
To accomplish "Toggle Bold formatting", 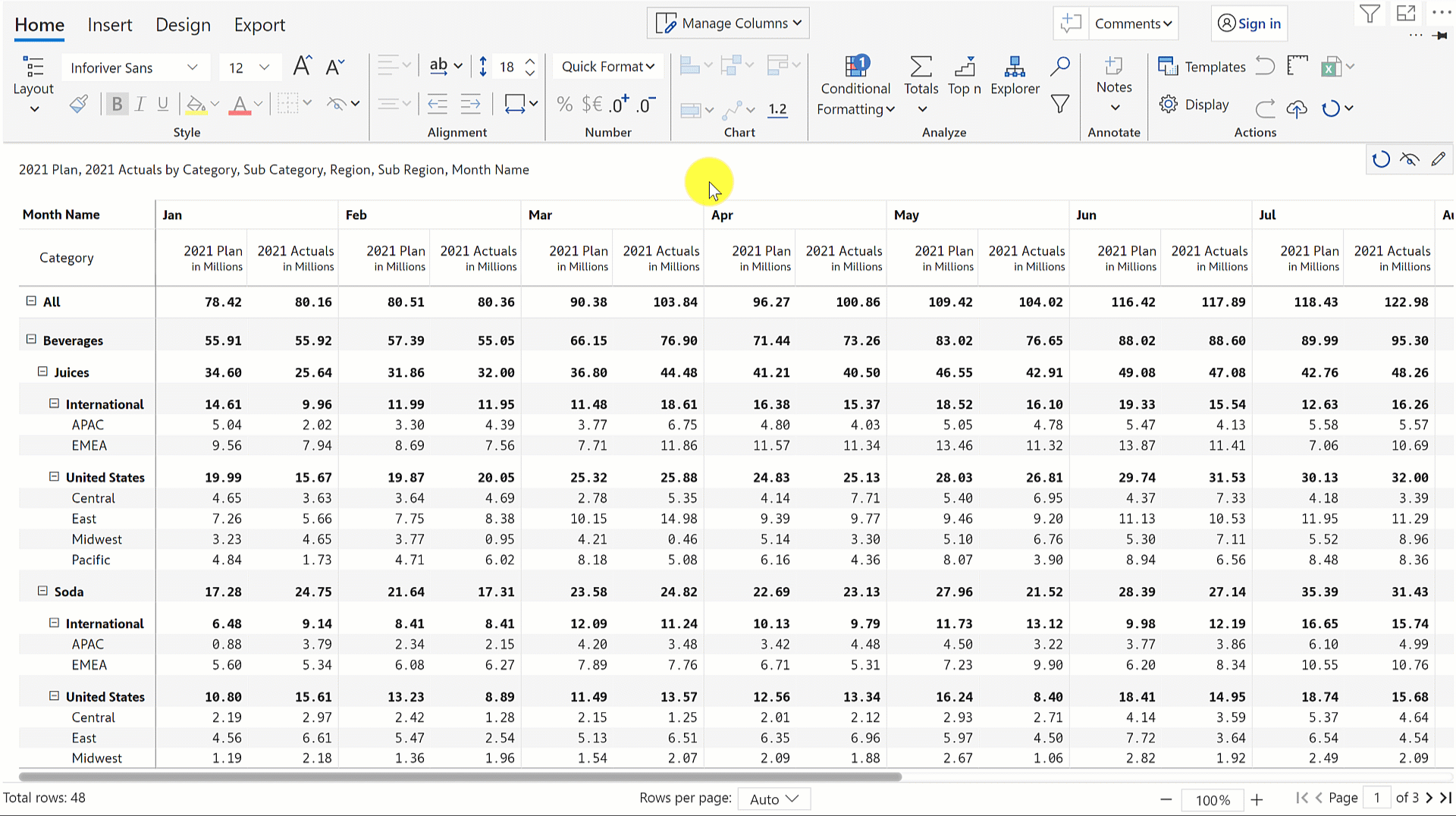I will coord(117,104).
